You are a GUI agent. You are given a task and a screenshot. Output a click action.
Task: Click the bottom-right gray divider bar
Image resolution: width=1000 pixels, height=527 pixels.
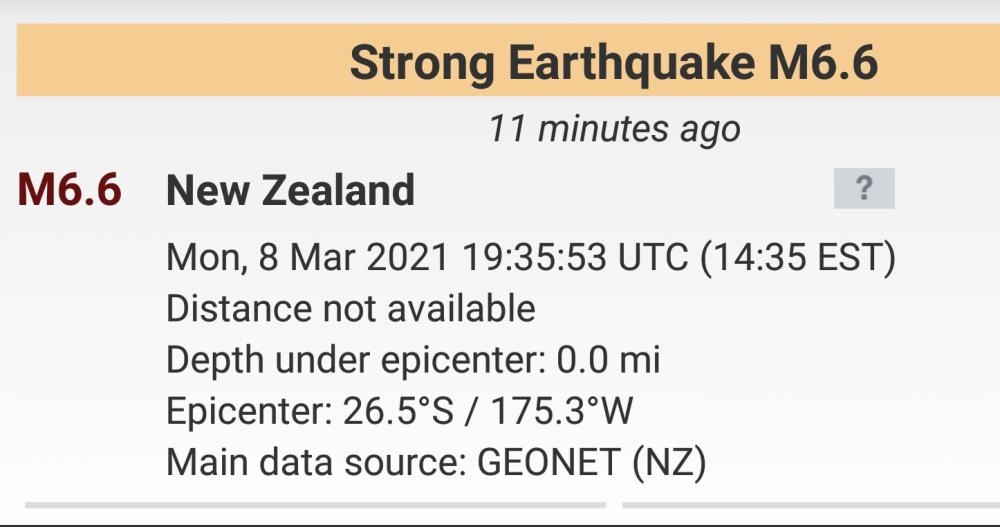[x=810, y=505]
